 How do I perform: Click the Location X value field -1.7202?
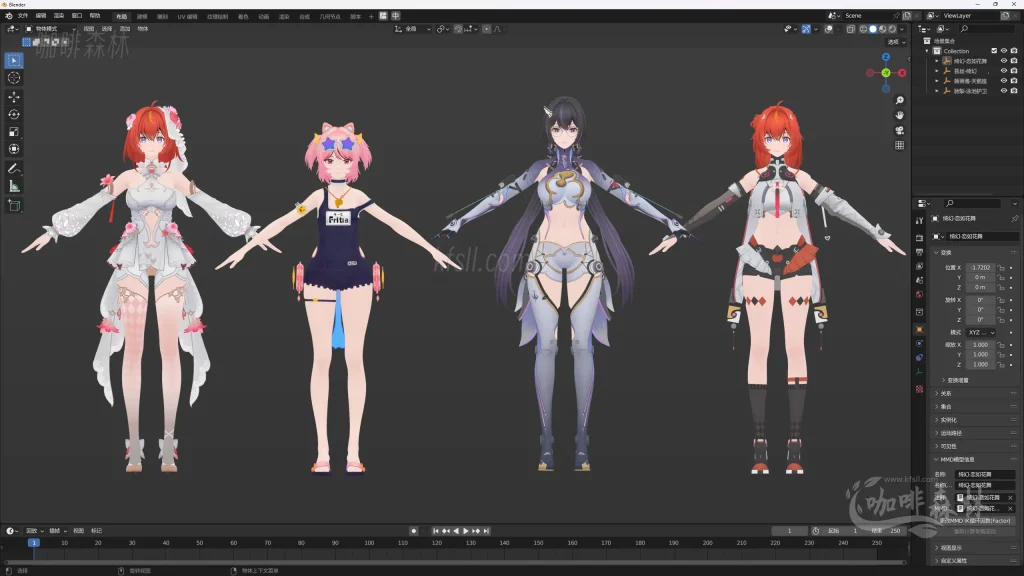[980, 268]
